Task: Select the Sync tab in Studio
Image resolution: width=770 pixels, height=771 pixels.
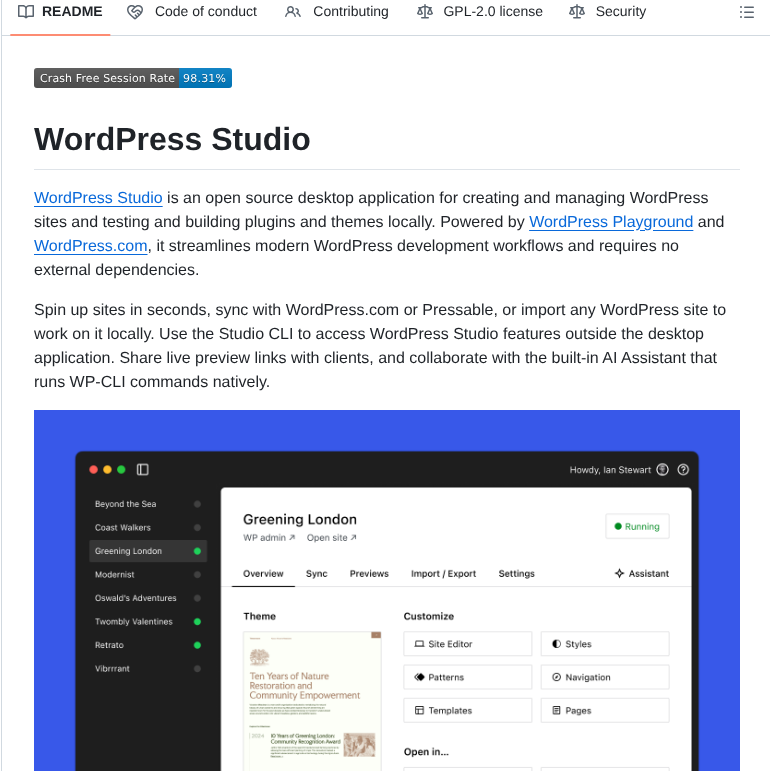Action: [x=317, y=573]
